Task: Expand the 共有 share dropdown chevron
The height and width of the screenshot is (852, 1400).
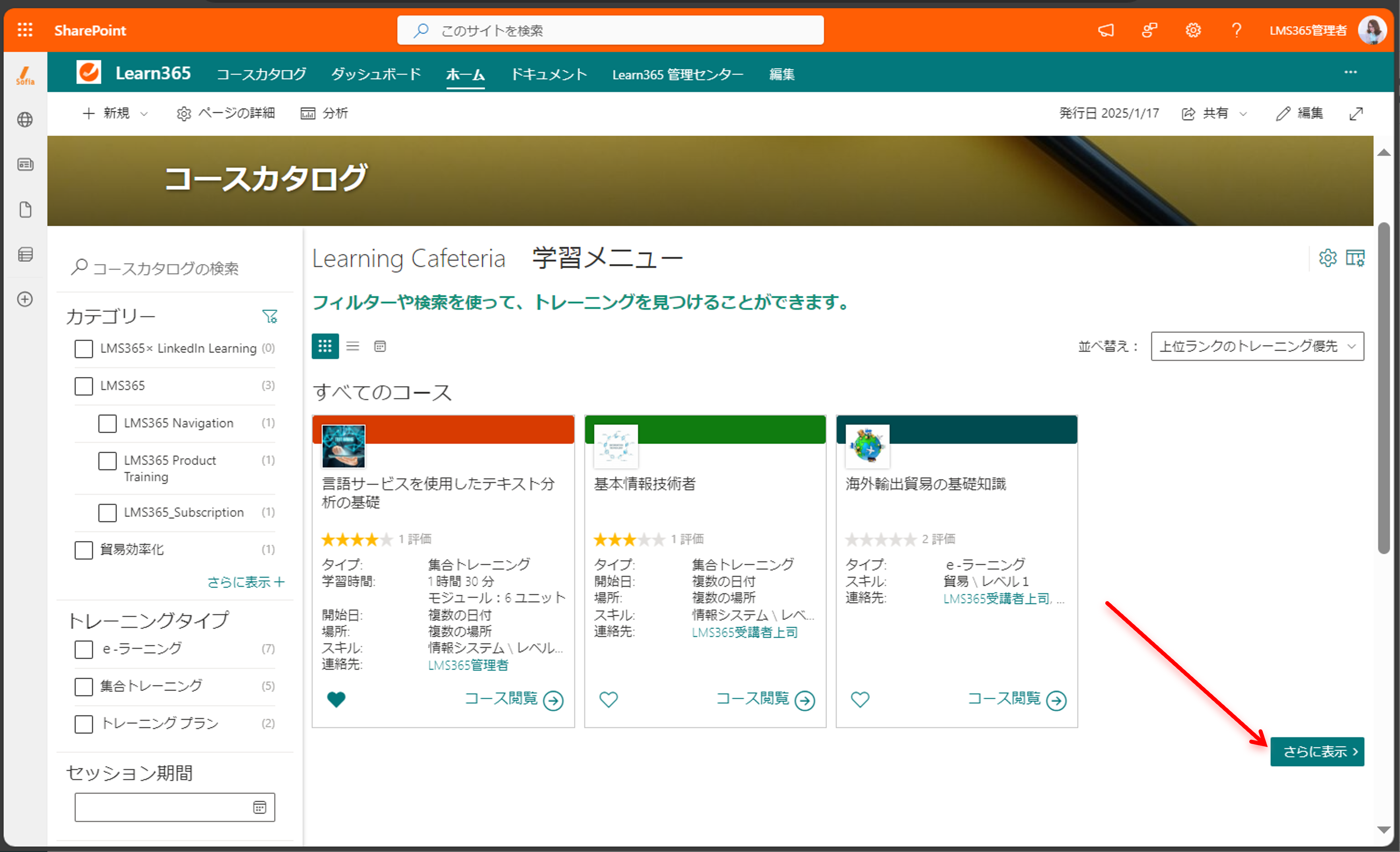Action: pos(1242,114)
